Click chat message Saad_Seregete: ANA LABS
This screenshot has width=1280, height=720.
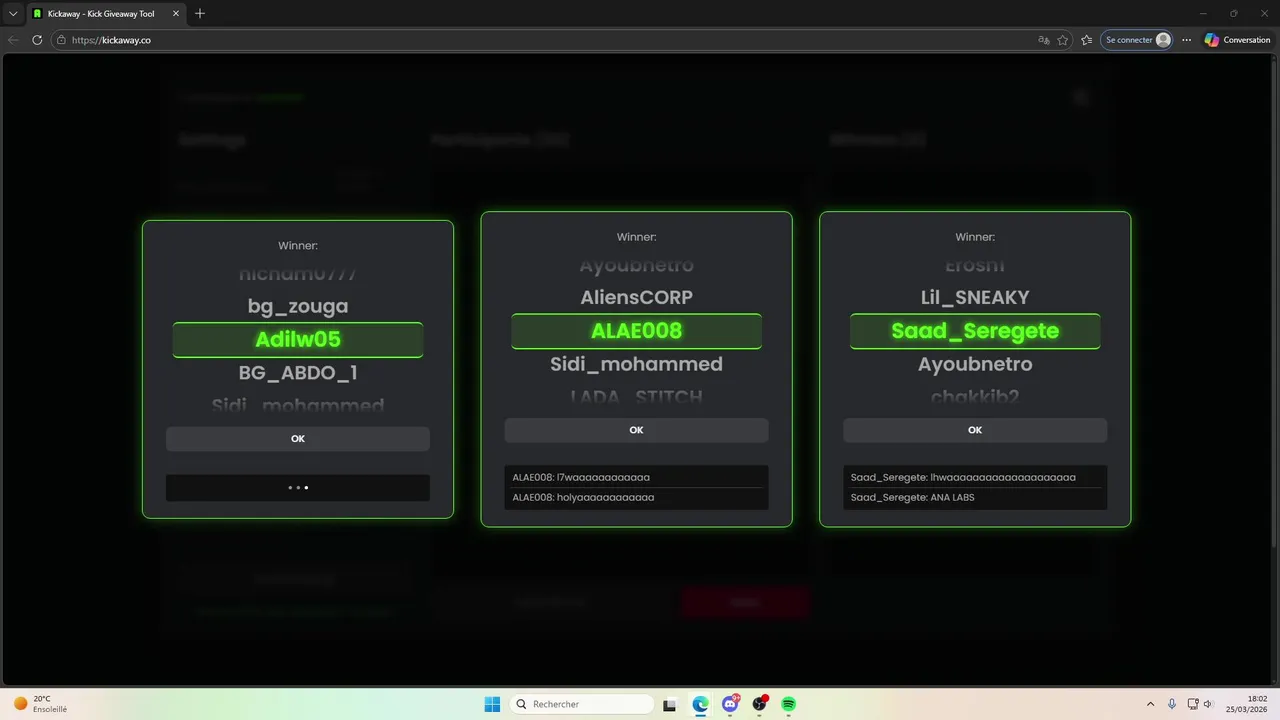click(912, 497)
